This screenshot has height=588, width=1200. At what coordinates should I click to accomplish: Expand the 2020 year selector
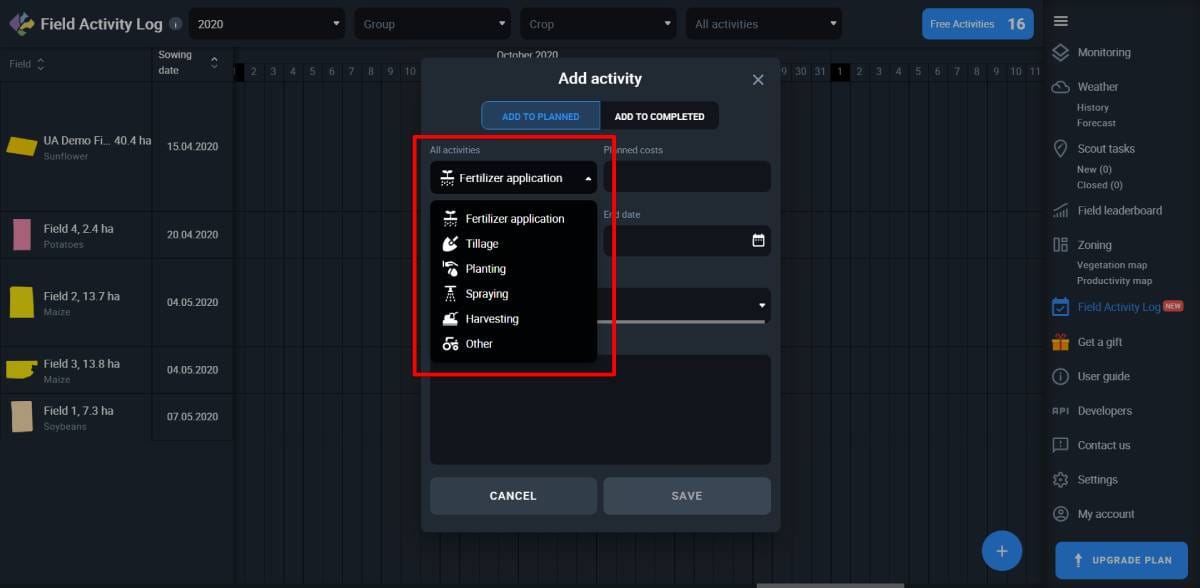coord(265,23)
